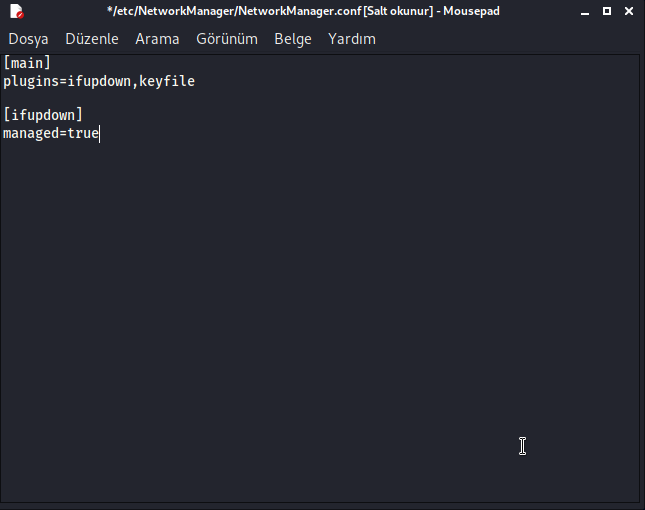Place cursor on the [ifupdown] section header

[43, 115]
